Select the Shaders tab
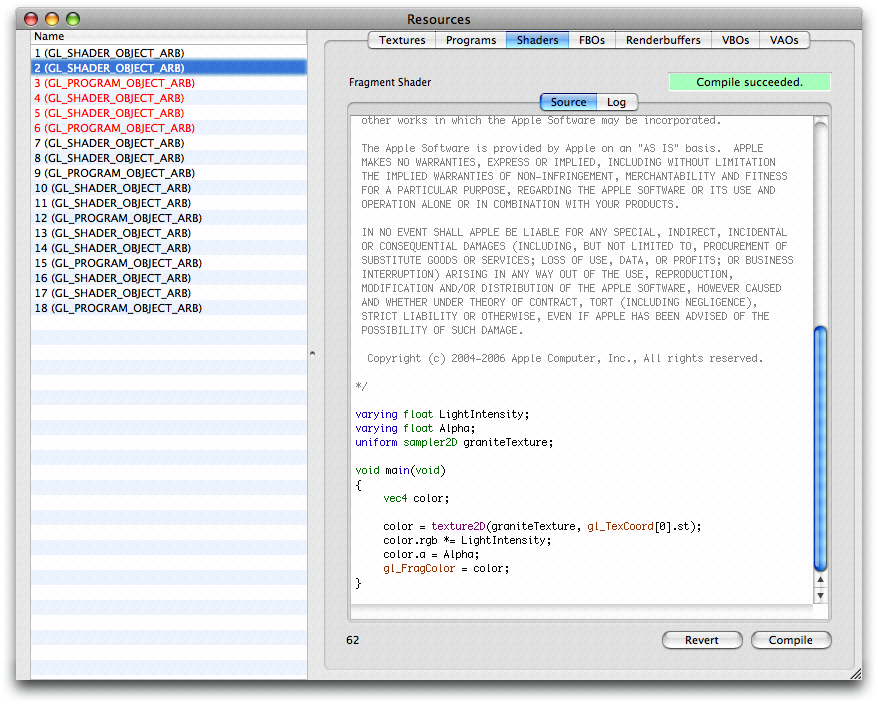878x704 pixels. (537, 40)
